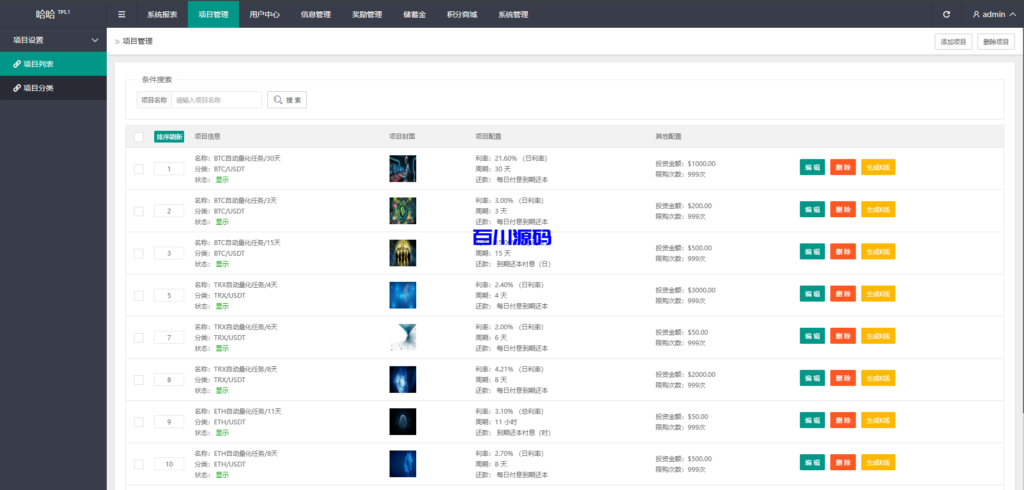Image resolution: width=1024 pixels, height=490 pixels.
Task: Switch to 用户中心 top menu
Action: (x=264, y=15)
